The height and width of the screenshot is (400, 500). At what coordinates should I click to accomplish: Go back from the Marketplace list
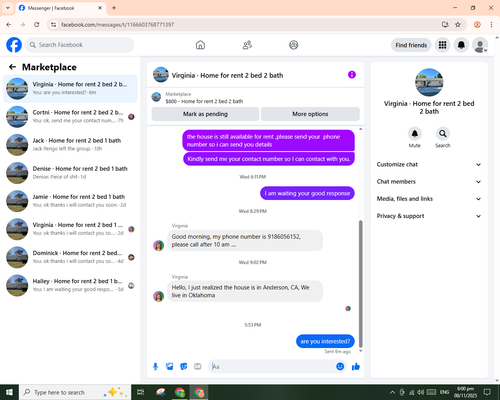pos(12,67)
